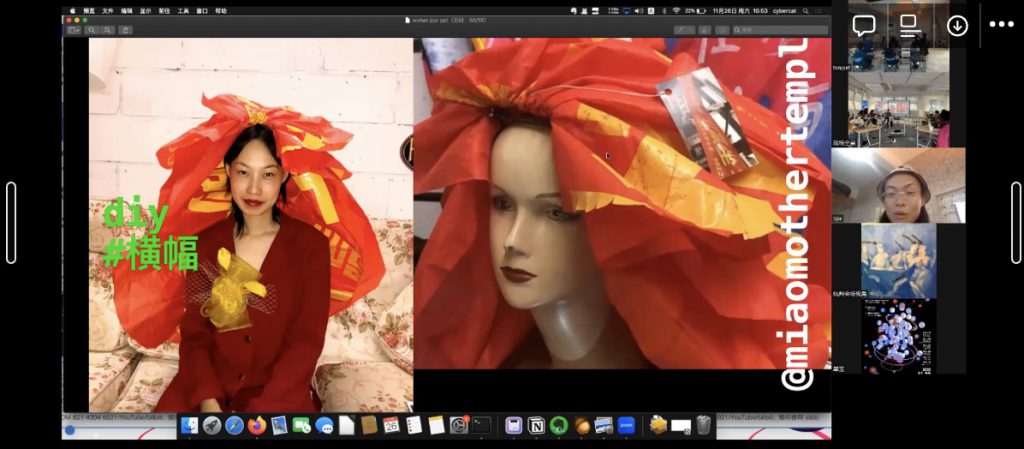1024x449 pixels.
Task: Launch Firefox from the Dock
Action: pyautogui.click(x=257, y=426)
